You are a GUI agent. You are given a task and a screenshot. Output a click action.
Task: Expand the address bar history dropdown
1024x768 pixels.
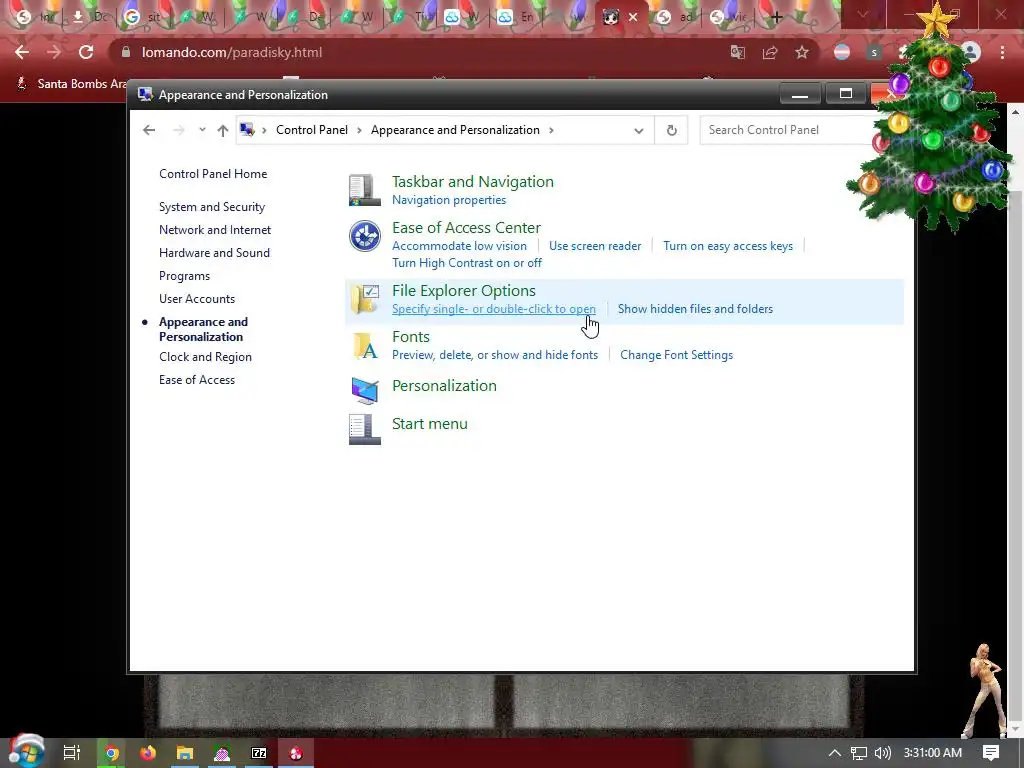639,131
